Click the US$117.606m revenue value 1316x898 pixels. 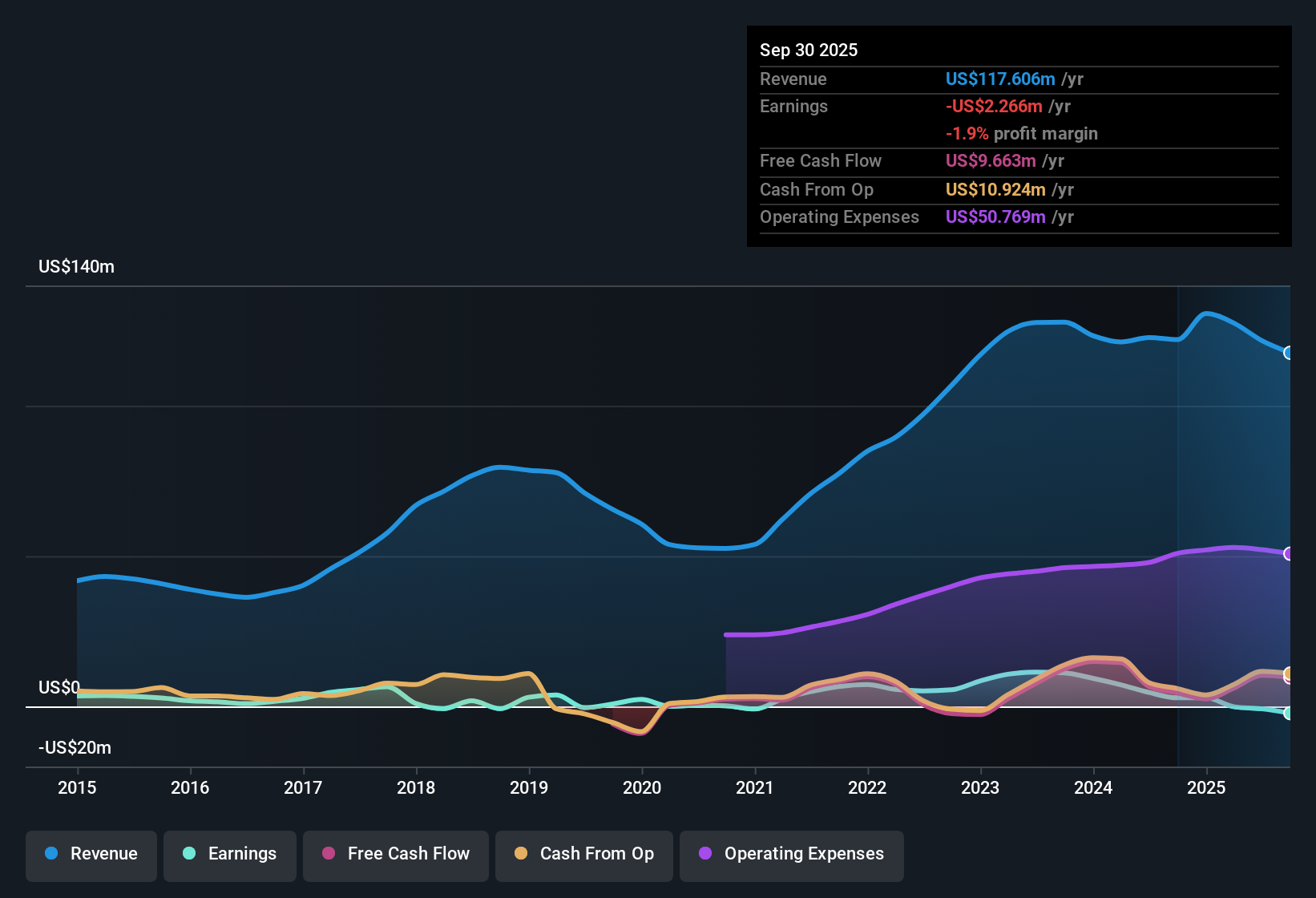click(x=999, y=79)
